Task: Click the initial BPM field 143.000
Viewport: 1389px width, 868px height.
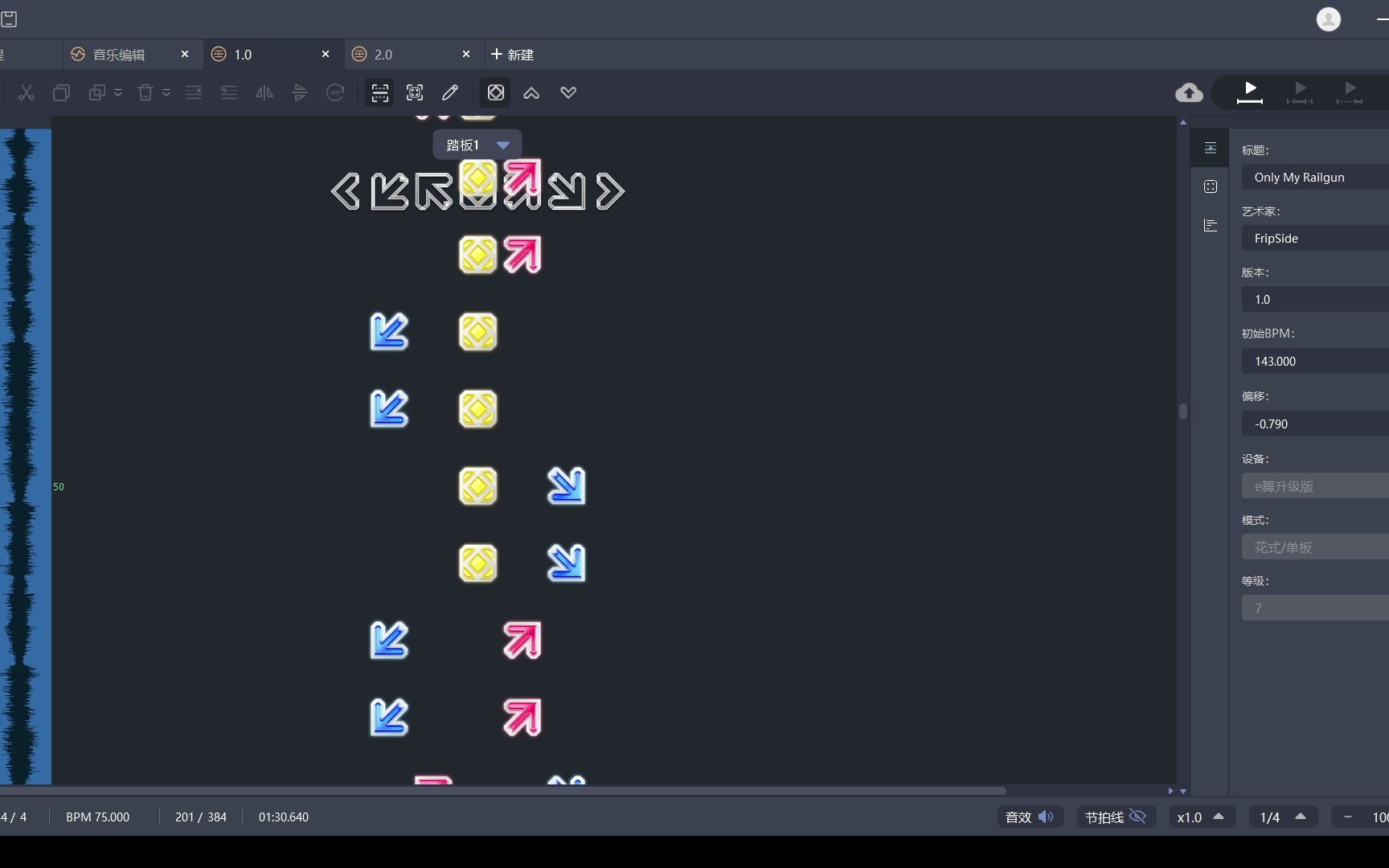Action: coord(1315,361)
